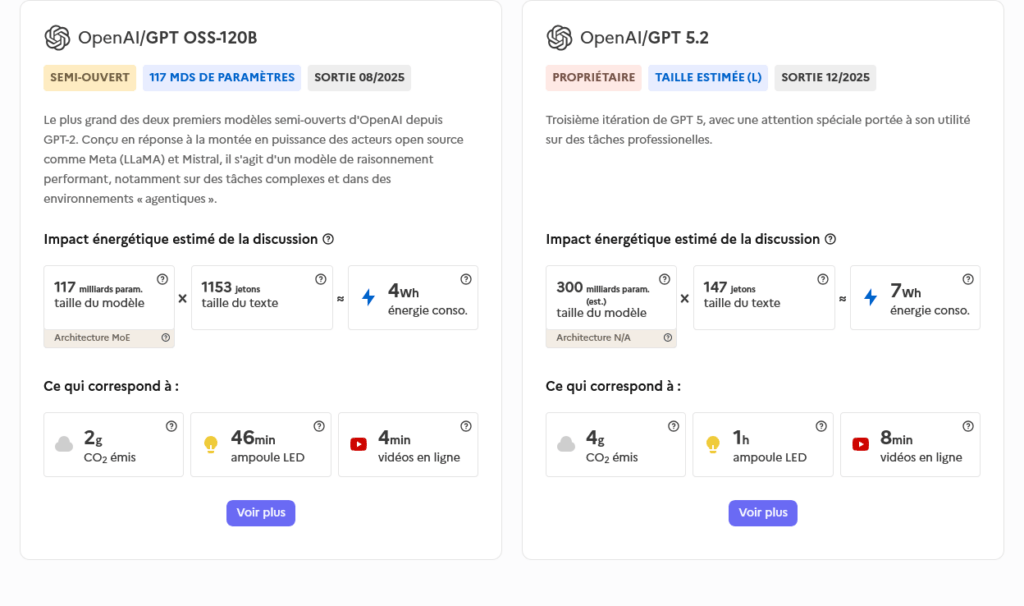Click cloud icon next to 4 g CO₂
This screenshot has width=1024, height=606.
[x=566, y=444]
